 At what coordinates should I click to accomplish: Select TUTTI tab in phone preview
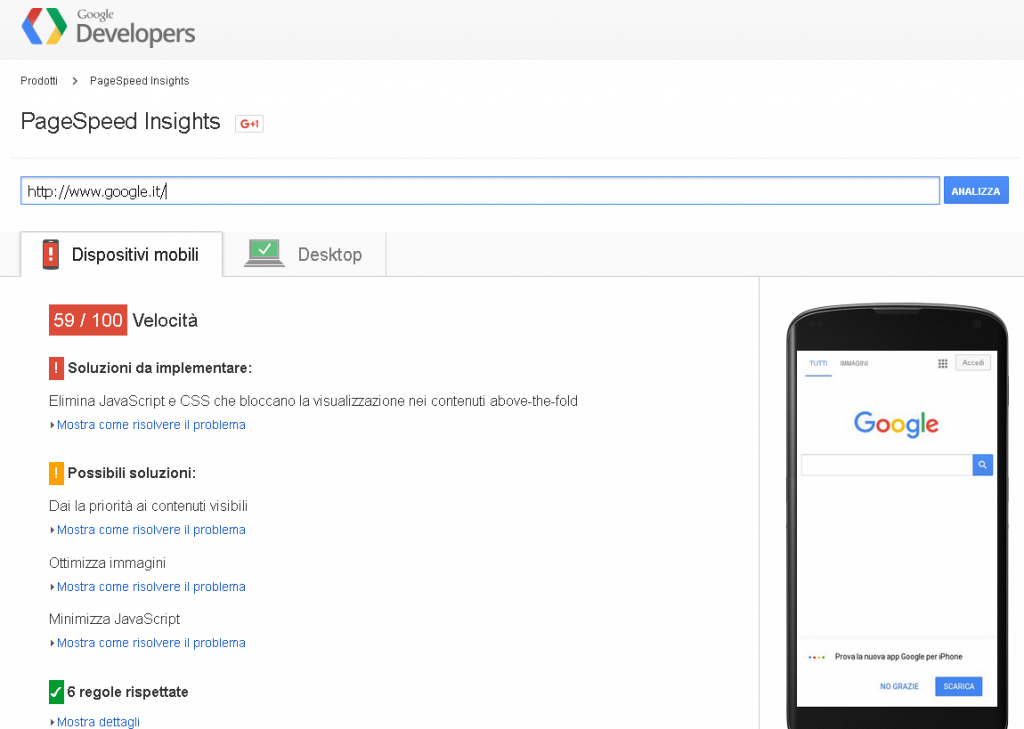[x=818, y=363]
